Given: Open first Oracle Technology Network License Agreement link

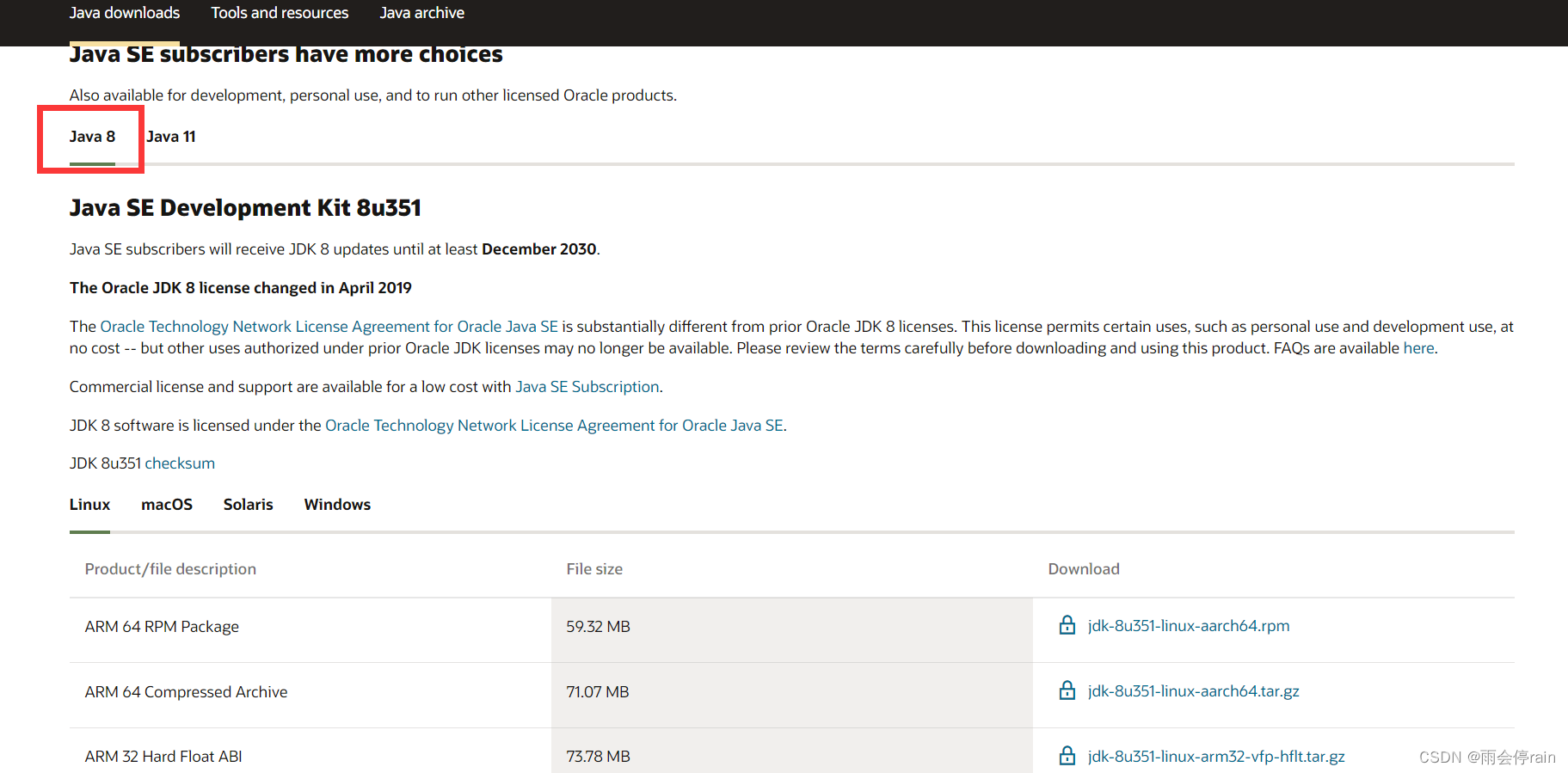Looking at the screenshot, I should tap(329, 327).
